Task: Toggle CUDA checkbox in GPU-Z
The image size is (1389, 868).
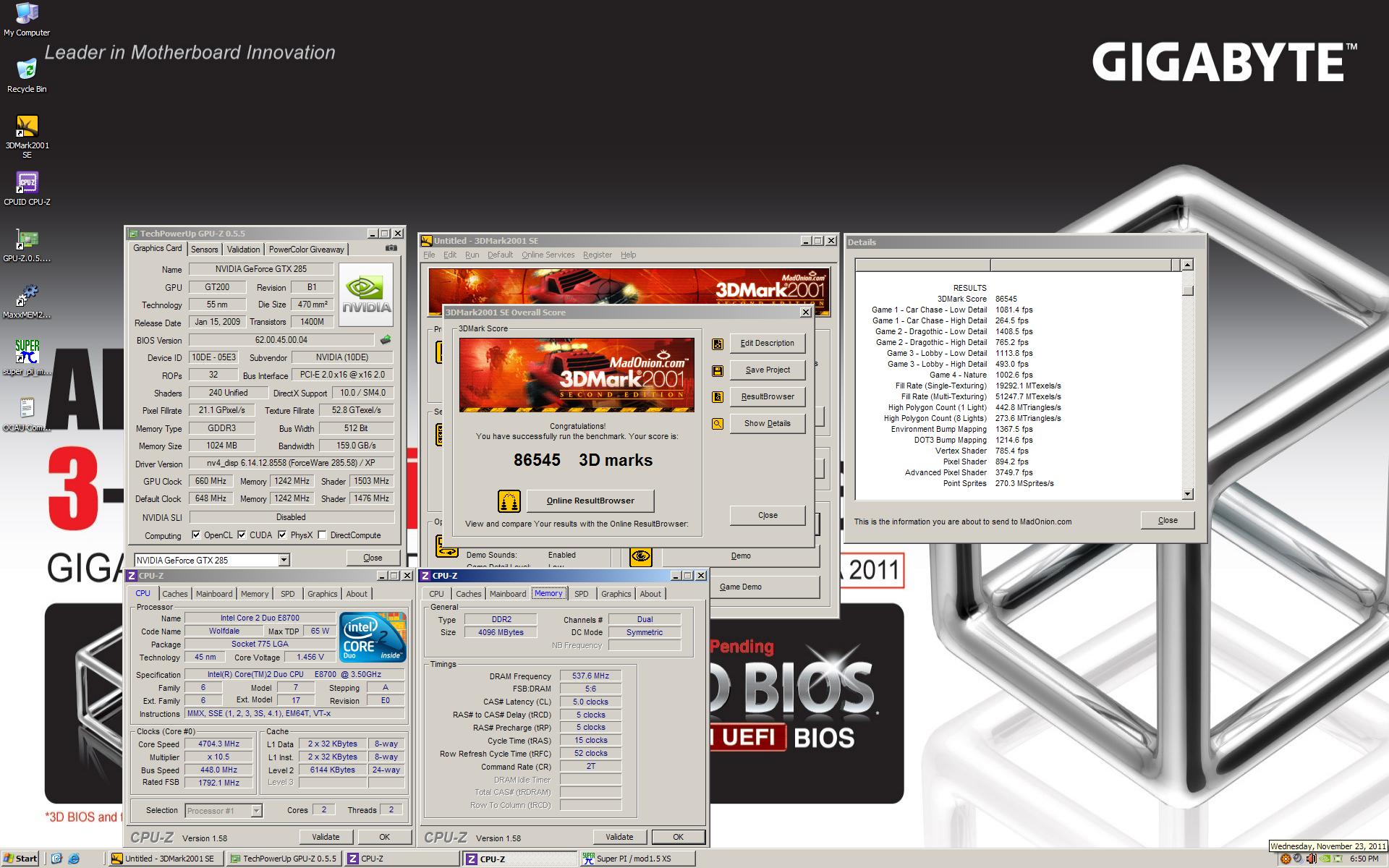Action: (242, 535)
